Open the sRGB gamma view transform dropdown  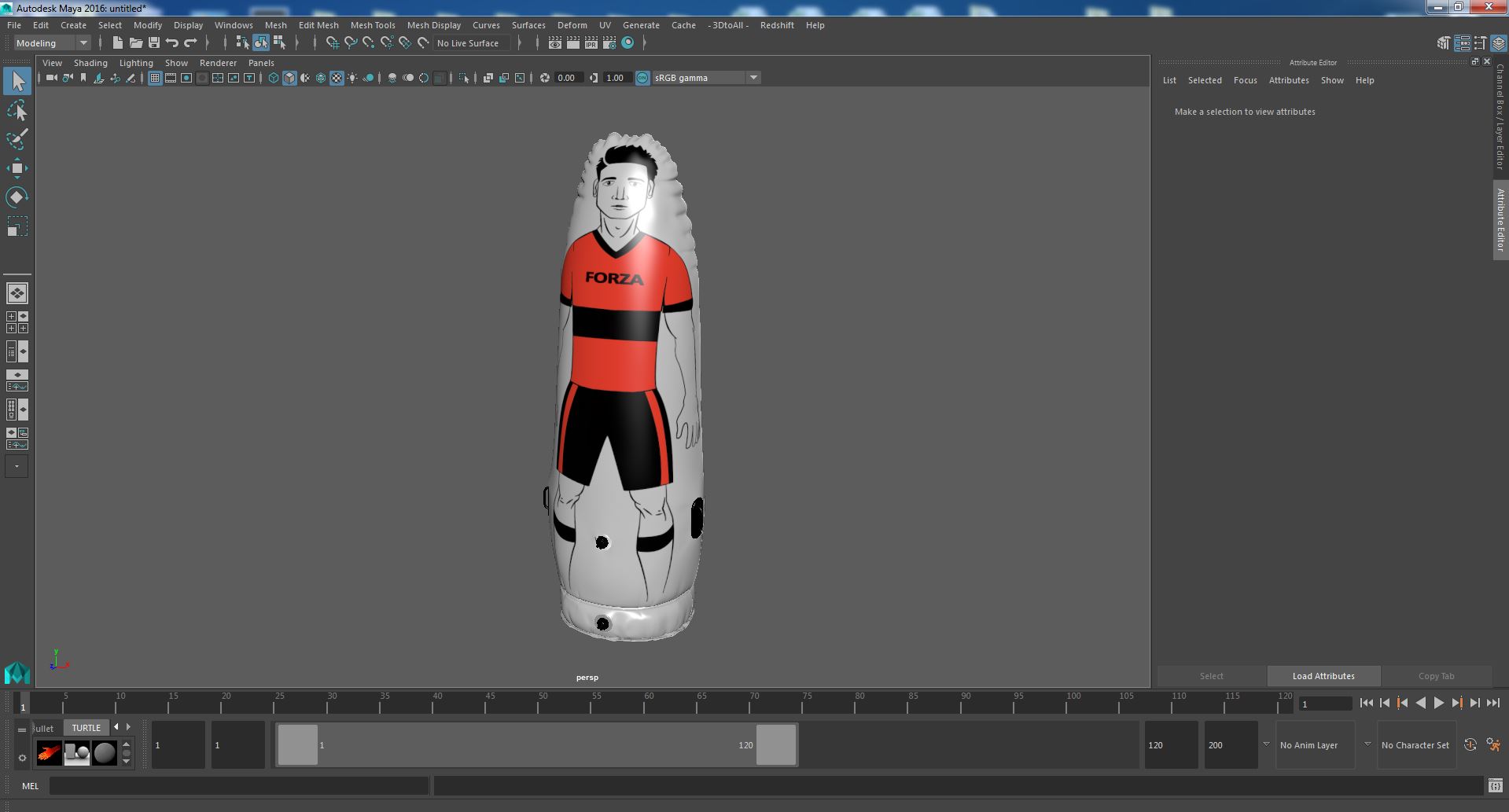point(753,78)
